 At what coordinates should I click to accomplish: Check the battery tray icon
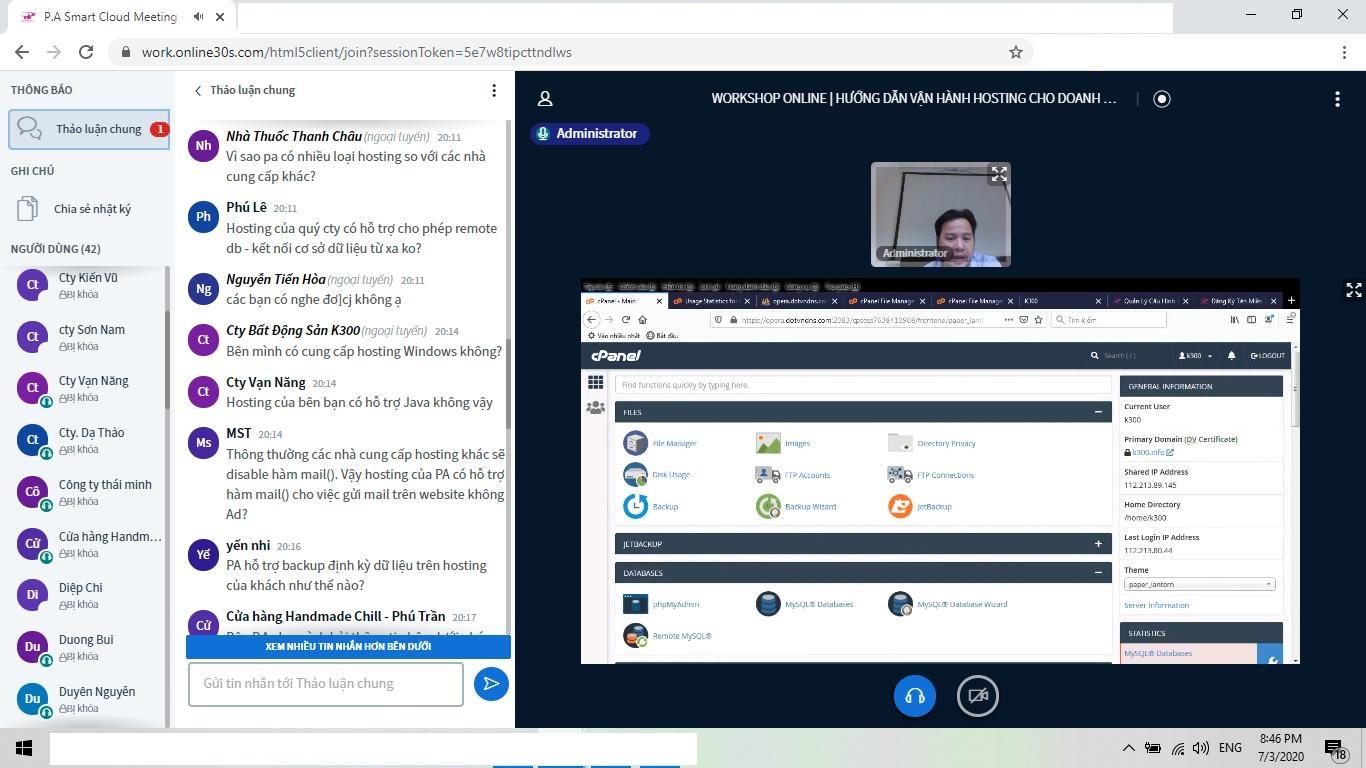click(x=1152, y=748)
